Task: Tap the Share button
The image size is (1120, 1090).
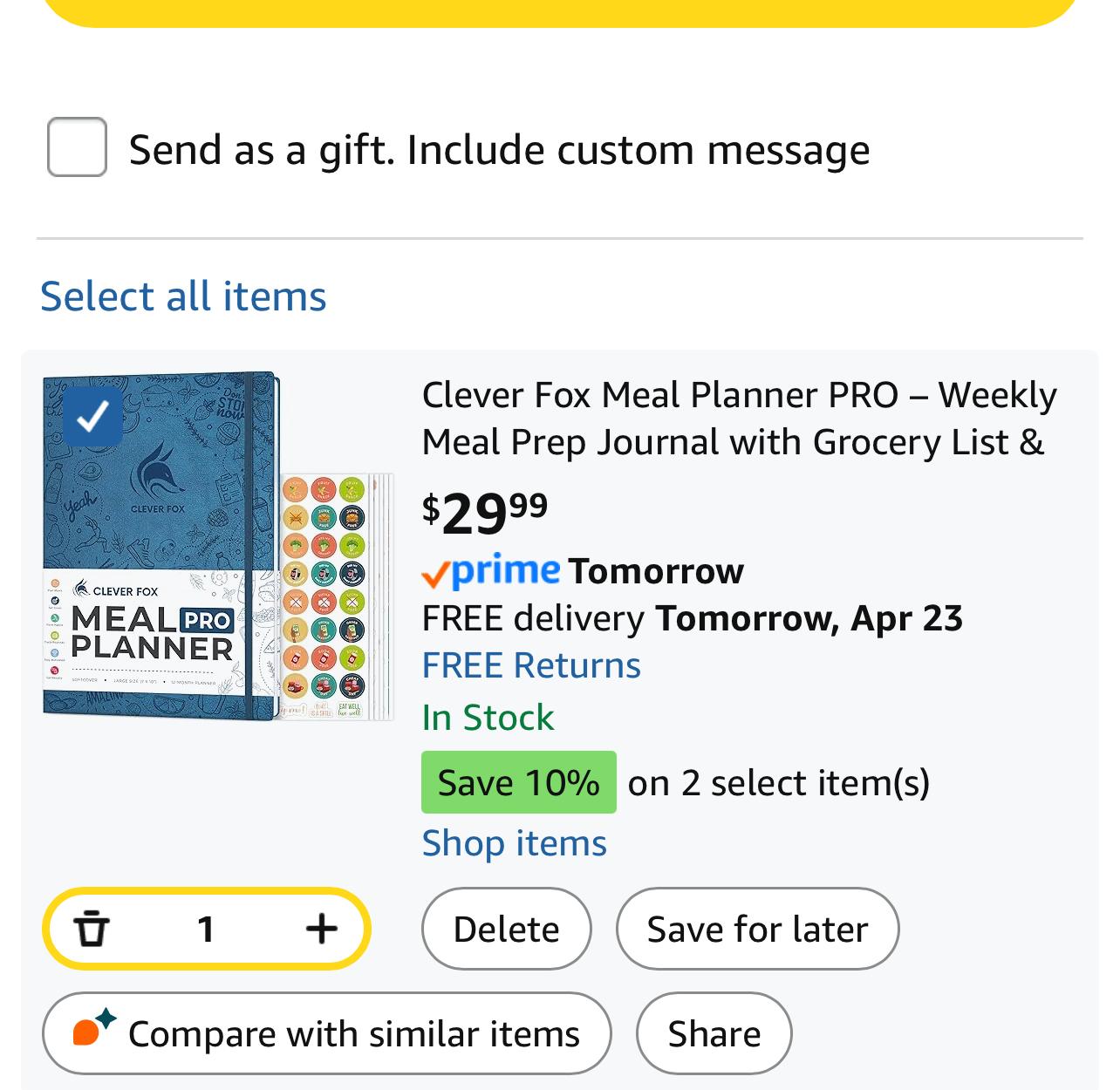Action: click(x=714, y=1033)
